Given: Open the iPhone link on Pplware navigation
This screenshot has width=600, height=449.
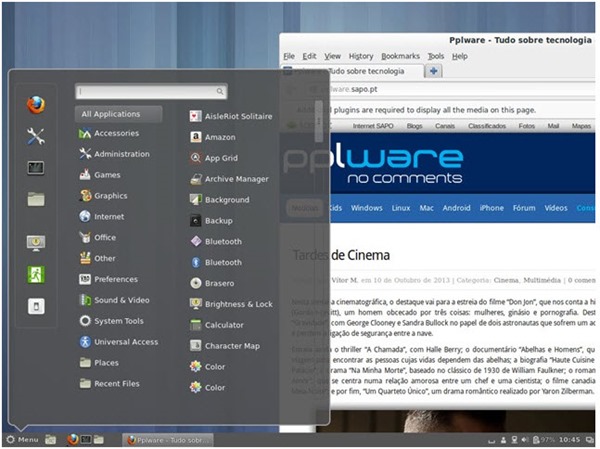Looking at the screenshot, I should (492, 208).
